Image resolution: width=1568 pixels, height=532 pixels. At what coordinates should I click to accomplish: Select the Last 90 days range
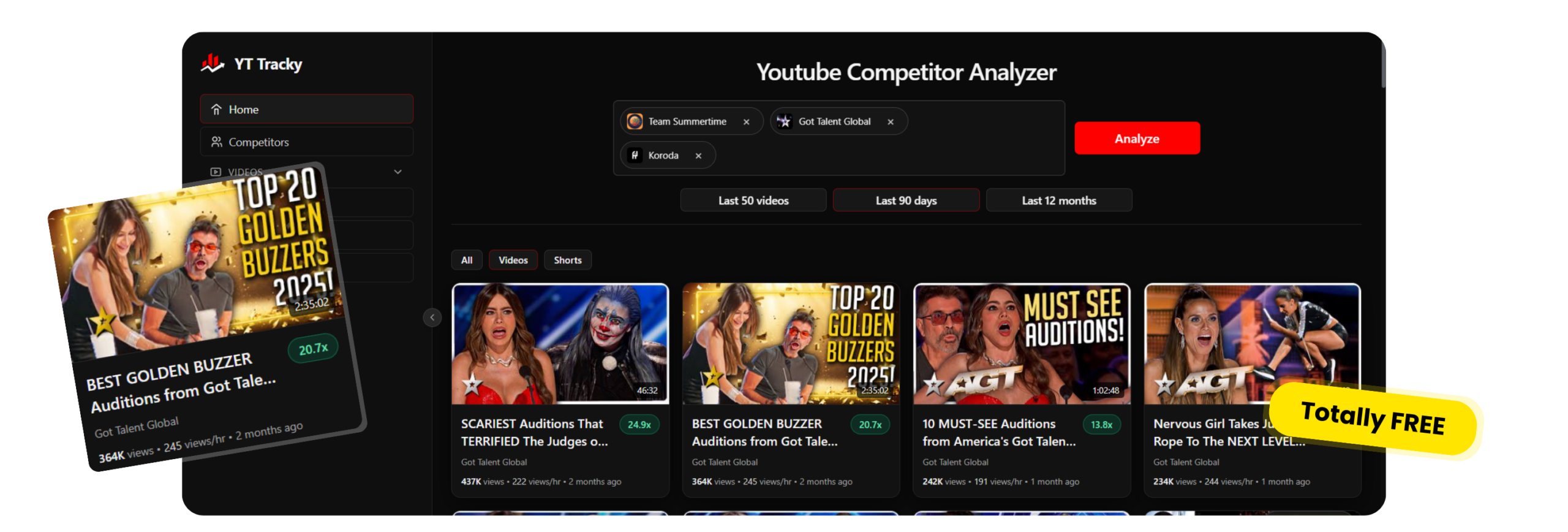[x=906, y=200]
